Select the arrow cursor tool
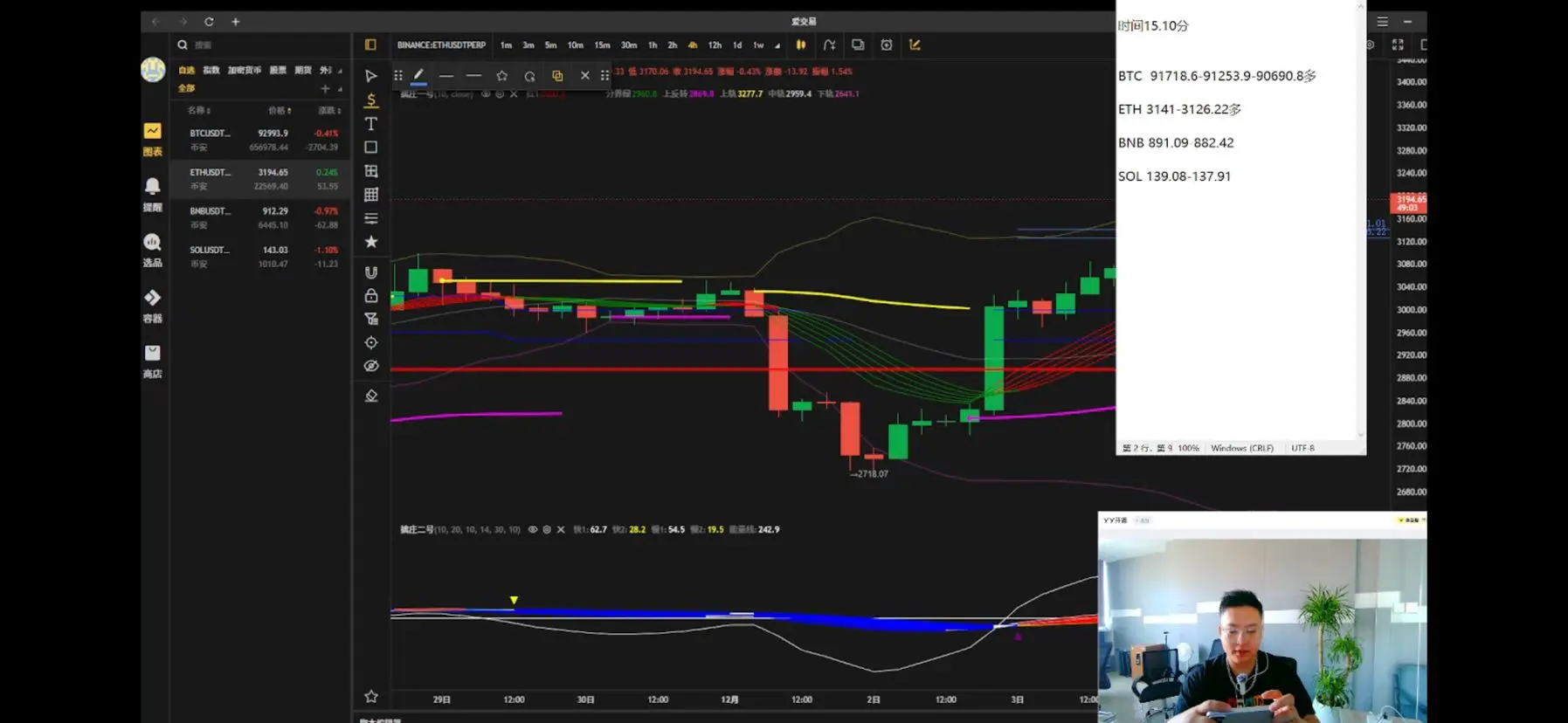 [370, 76]
